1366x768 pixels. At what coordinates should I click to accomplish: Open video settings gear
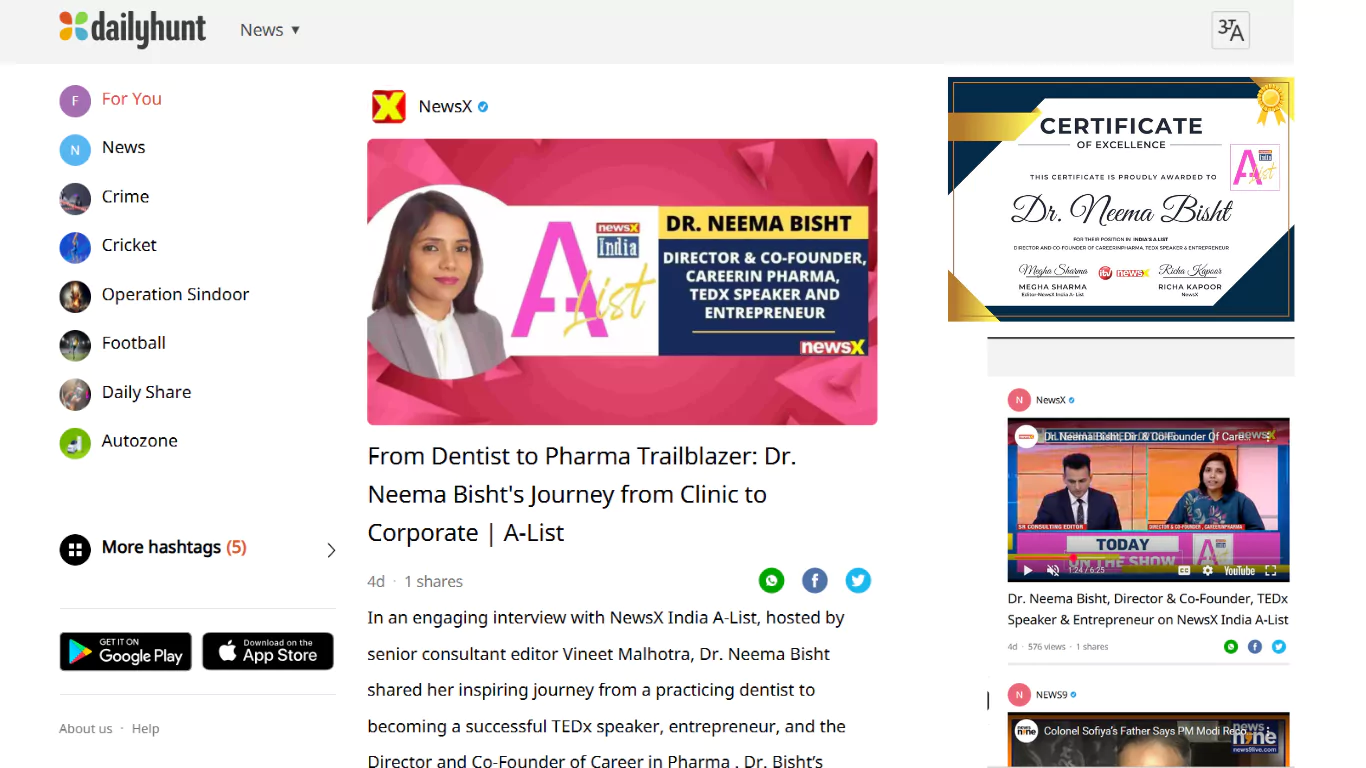(x=1207, y=570)
